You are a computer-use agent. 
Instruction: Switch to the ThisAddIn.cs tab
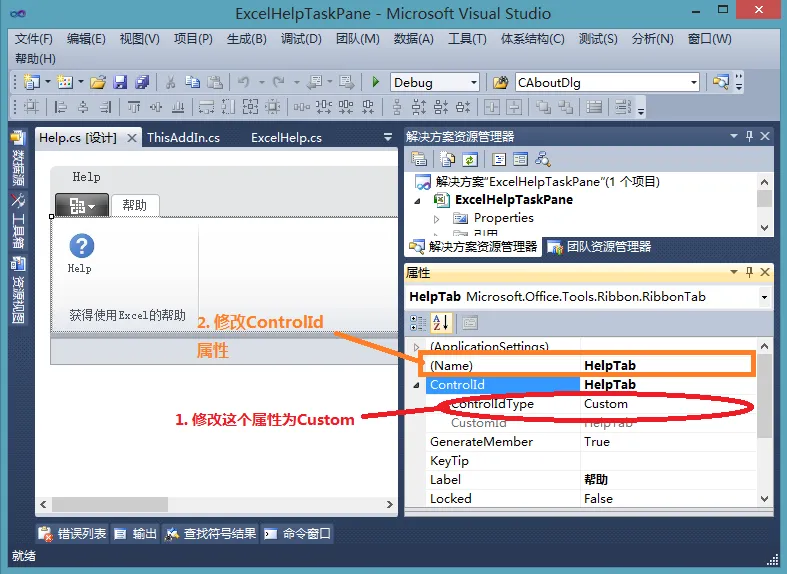[183, 137]
